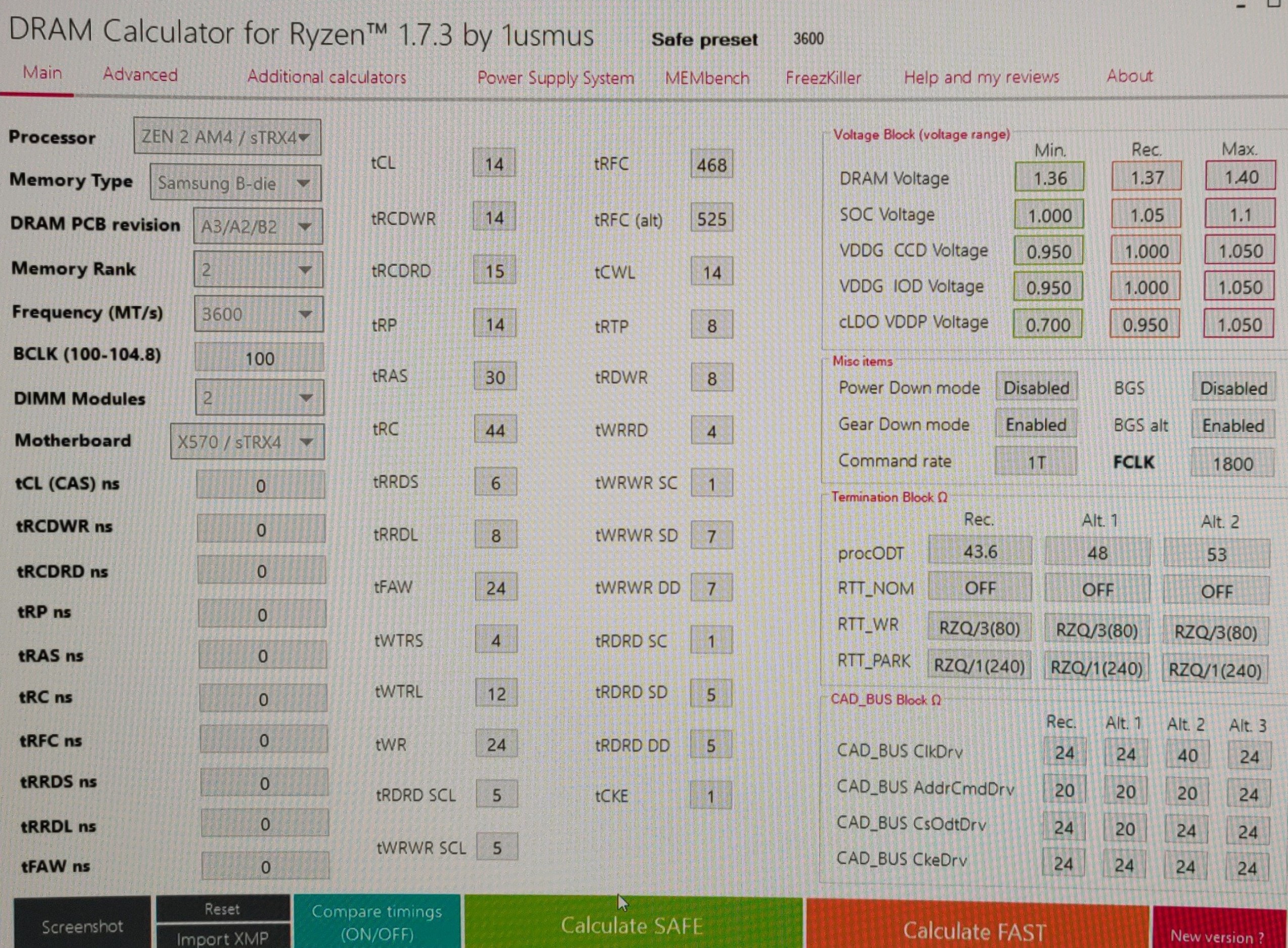Click the tCKE value 1
Screen dimensions: 1288x948
(710, 795)
